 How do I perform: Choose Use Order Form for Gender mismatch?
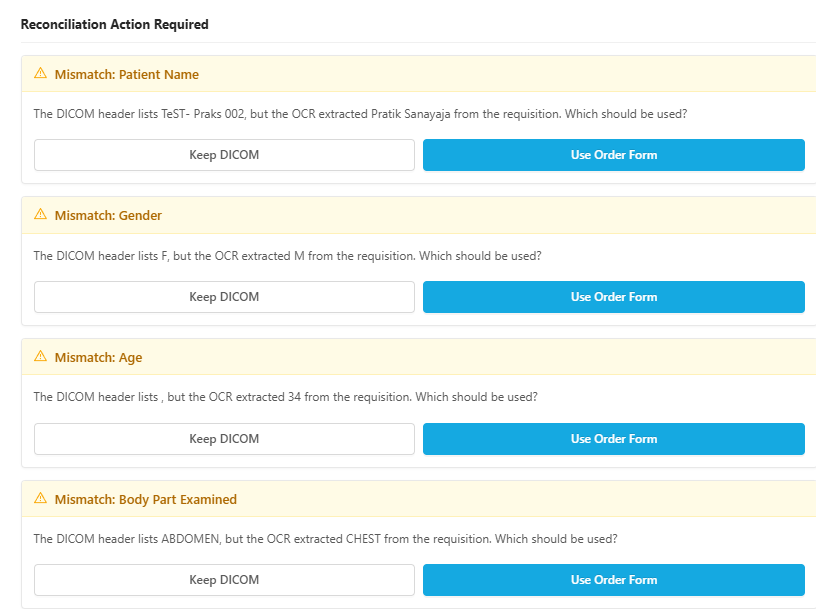(614, 297)
